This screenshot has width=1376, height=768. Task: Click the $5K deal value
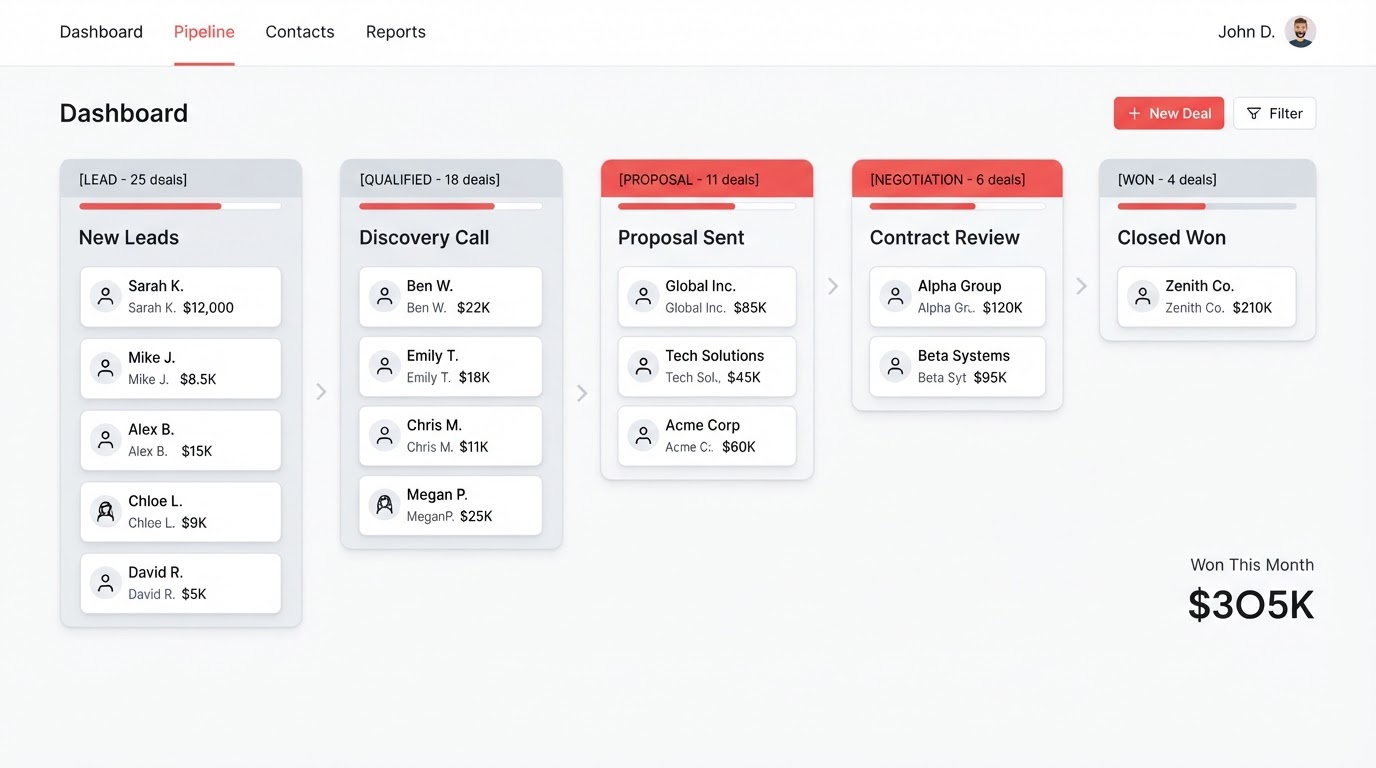tap(193, 594)
